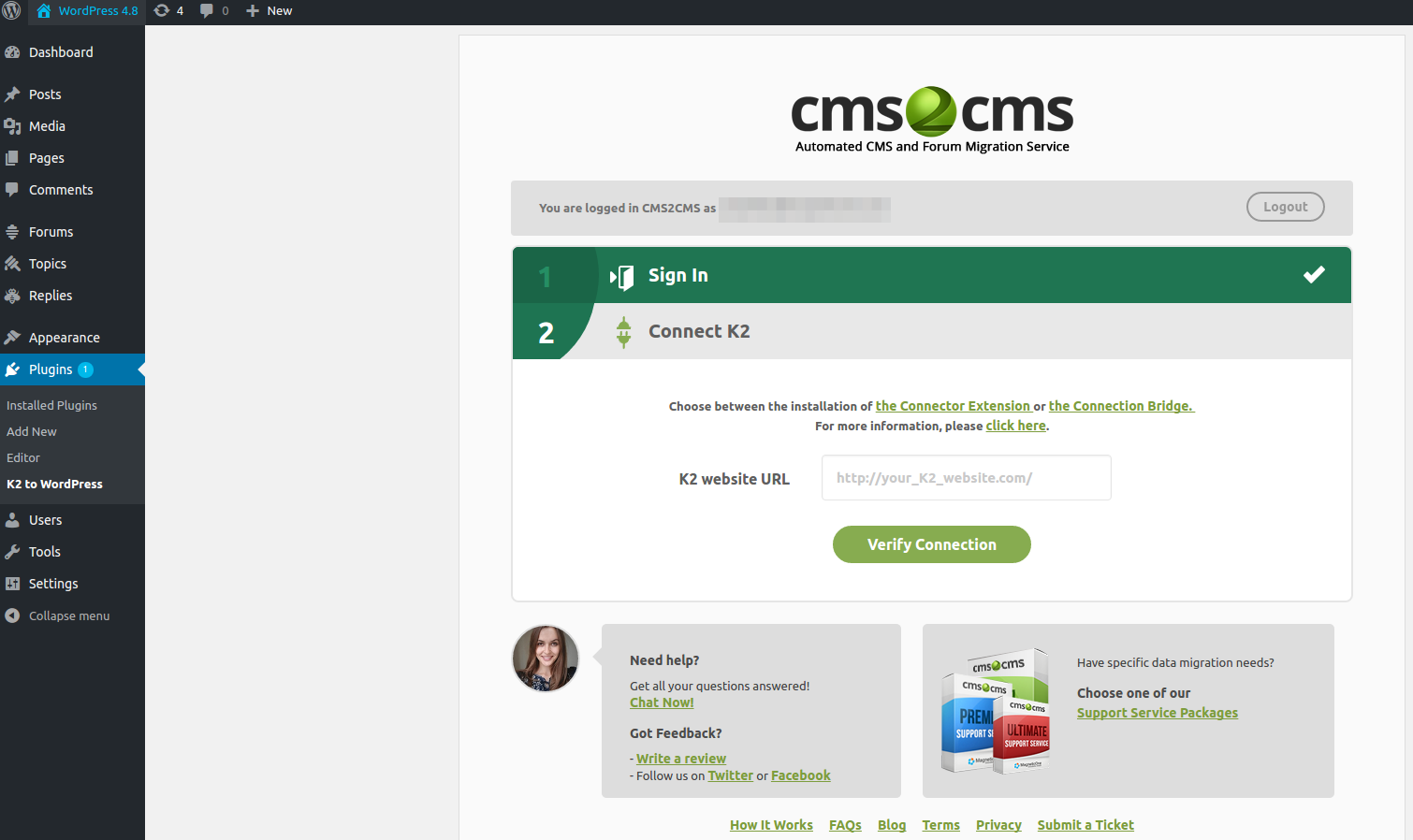The width and height of the screenshot is (1413, 840).
Task: Click the Pages icon in sidebar
Action: [12, 158]
